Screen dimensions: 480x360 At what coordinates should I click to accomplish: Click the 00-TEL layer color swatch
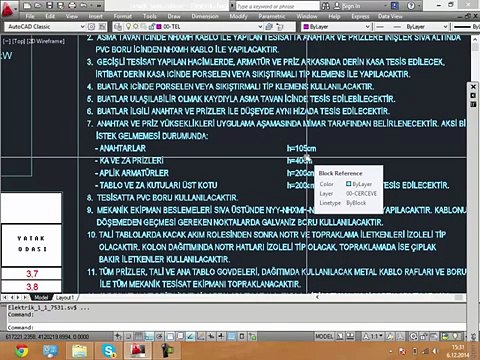pyautogui.click(x=159, y=27)
